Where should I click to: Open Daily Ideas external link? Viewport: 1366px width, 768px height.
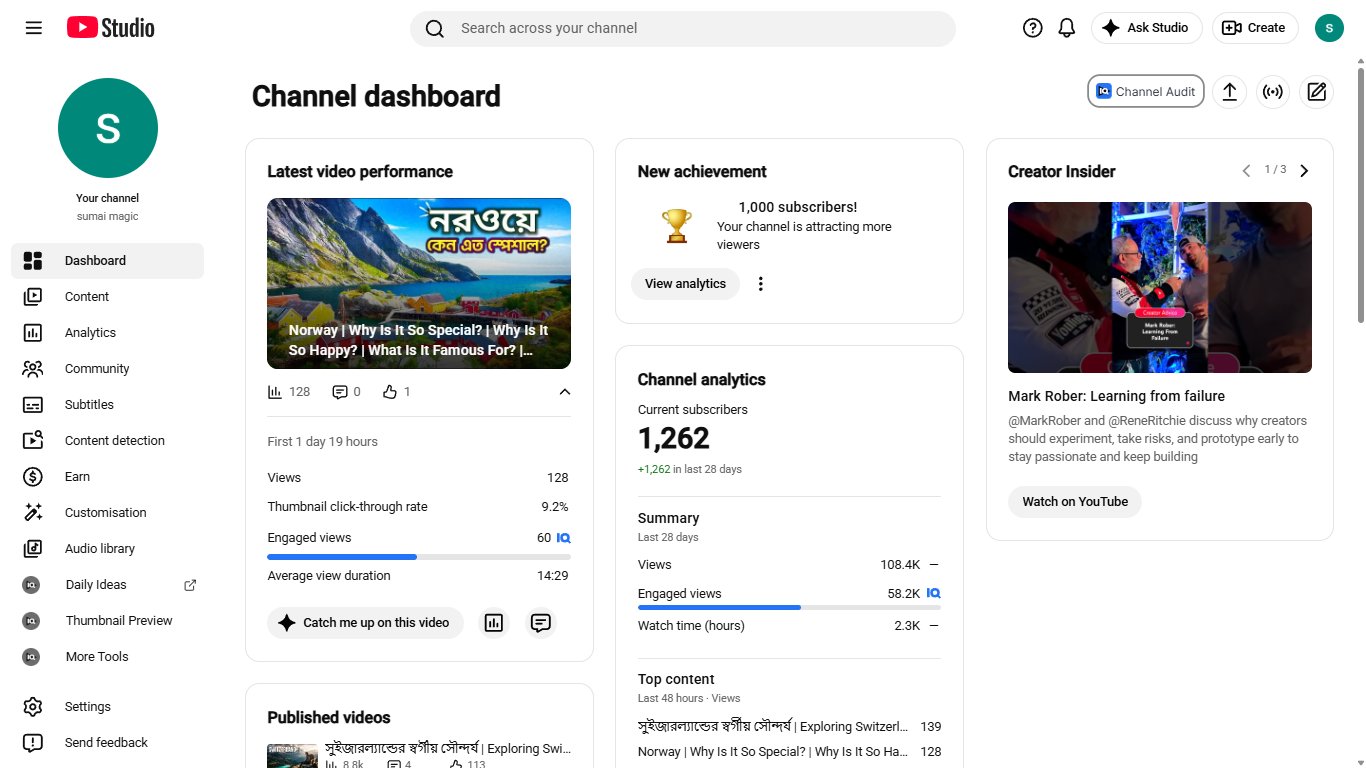(108, 585)
